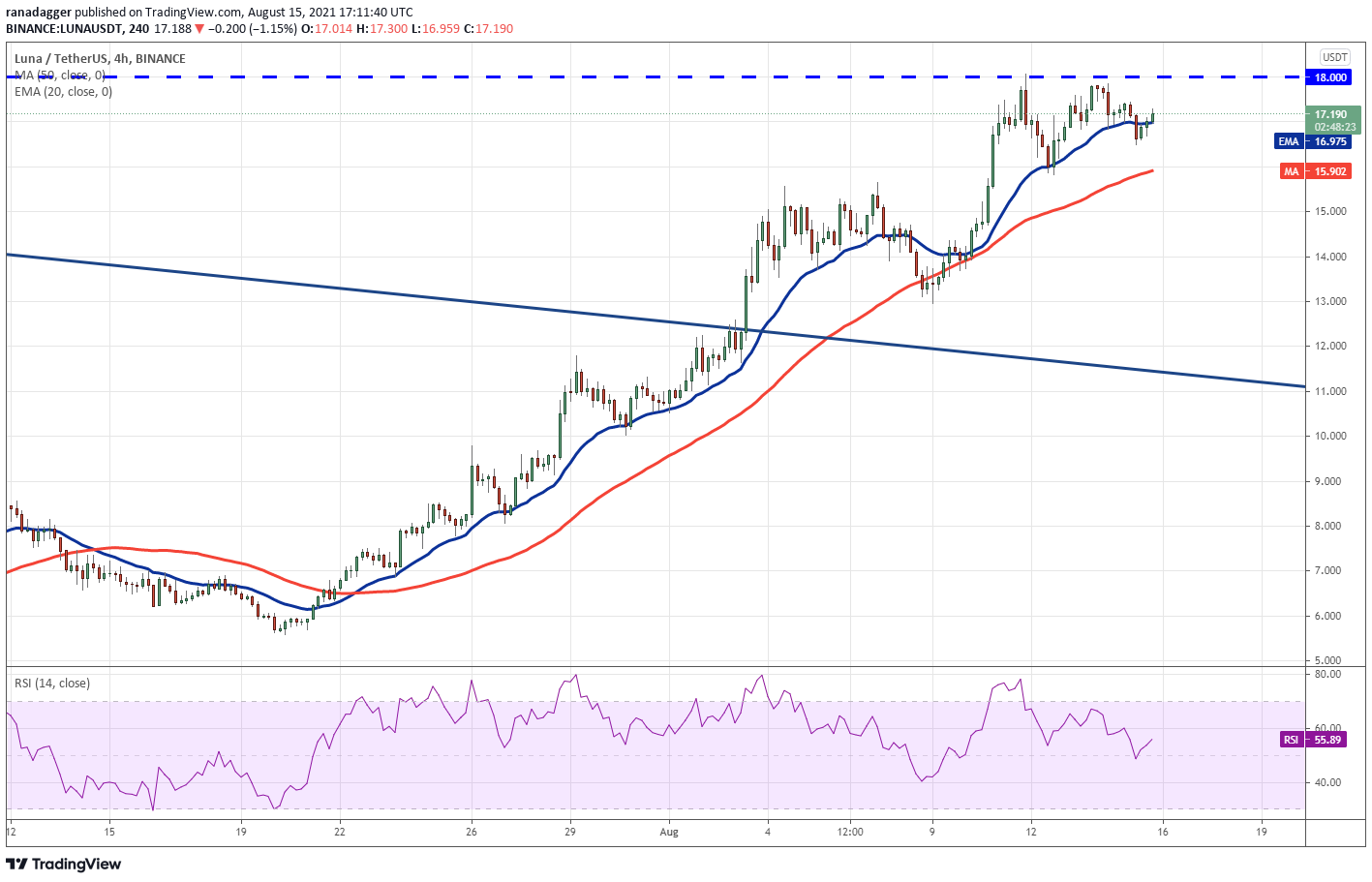Click the Aug label on the time axis
The image size is (1372, 882).
coord(668,832)
